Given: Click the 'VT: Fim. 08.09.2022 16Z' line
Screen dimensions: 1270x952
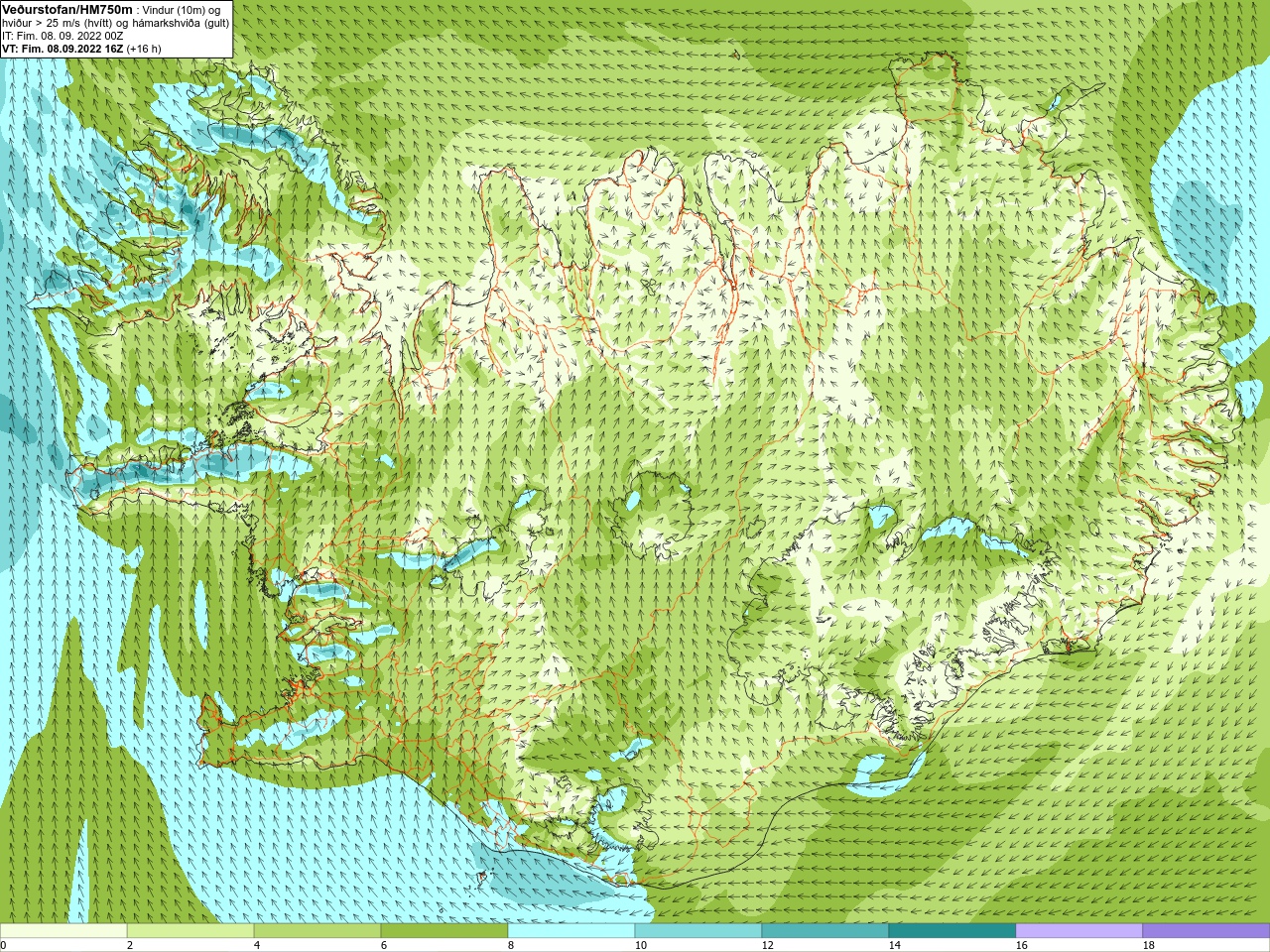Looking at the screenshot, I should point(63,49).
